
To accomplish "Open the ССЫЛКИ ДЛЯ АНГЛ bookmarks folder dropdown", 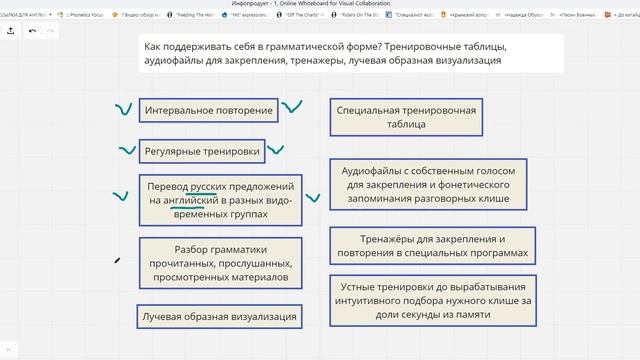I will [x=27, y=15].
